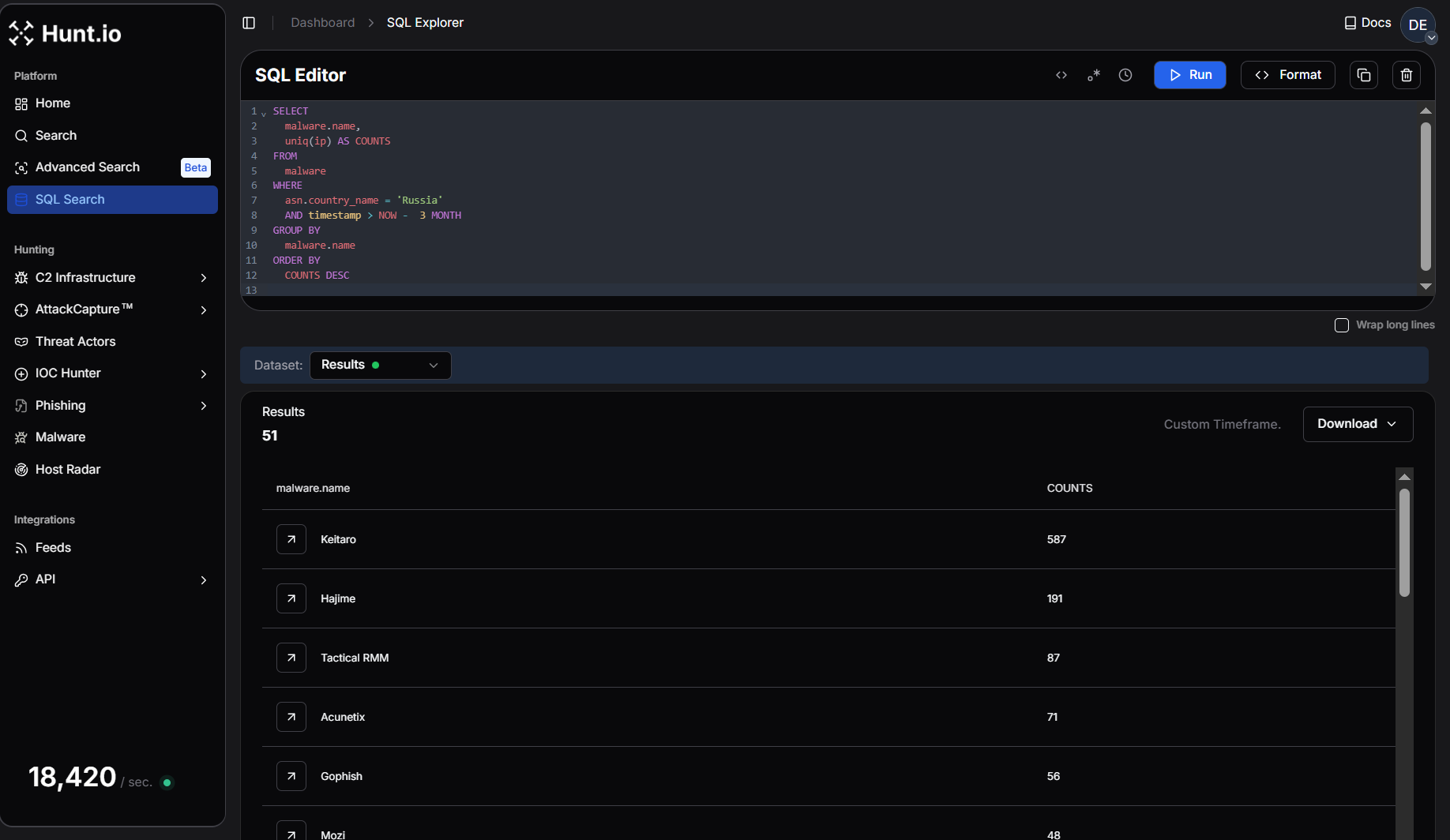Open the Dataset Results dropdown
1450x840 pixels.
(x=380, y=366)
